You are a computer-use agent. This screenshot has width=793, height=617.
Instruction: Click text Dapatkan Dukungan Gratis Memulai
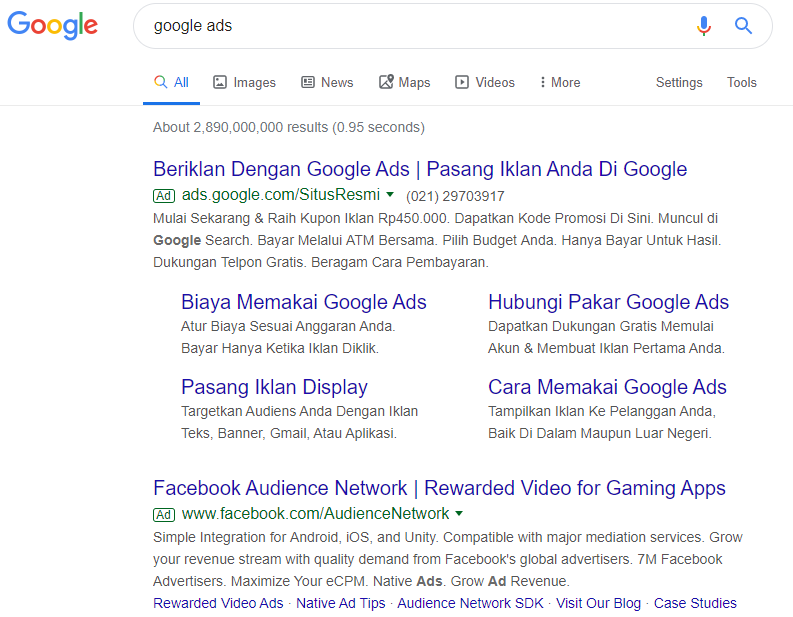(600, 327)
